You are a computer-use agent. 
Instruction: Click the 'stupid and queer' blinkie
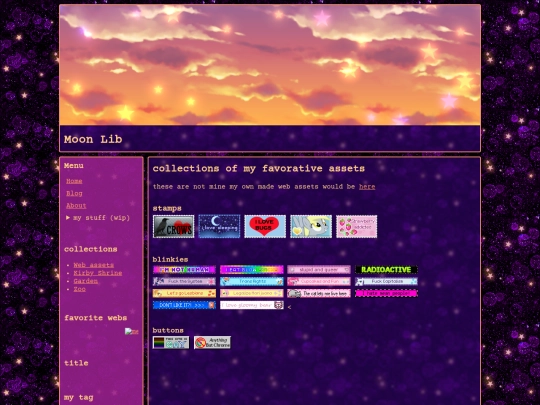point(319,270)
